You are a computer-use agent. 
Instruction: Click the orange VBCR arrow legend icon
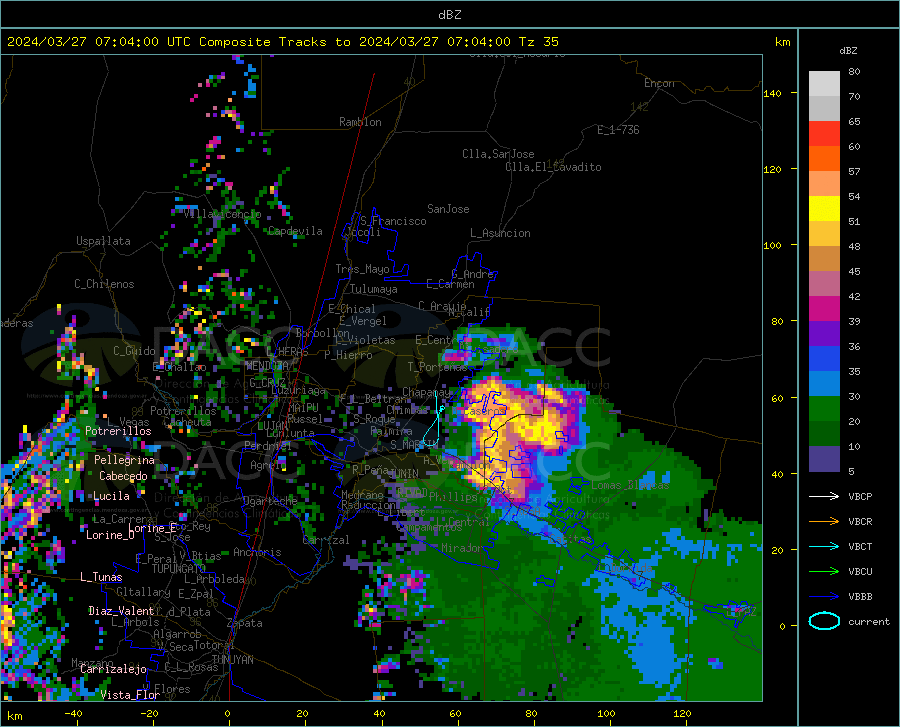(x=824, y=522)
